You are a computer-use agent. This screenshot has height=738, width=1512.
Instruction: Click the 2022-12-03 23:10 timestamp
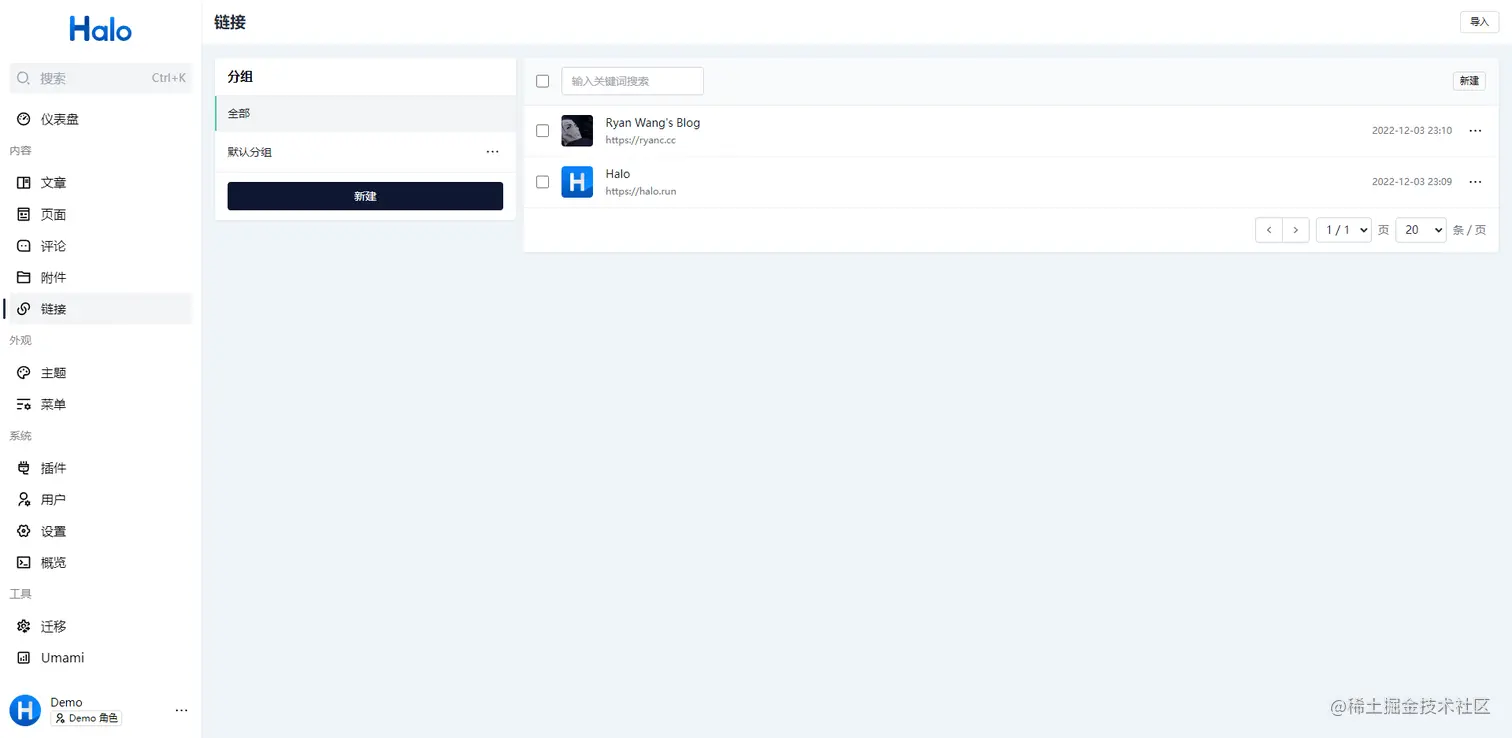pyautogui.click(x=1412, y=131)
